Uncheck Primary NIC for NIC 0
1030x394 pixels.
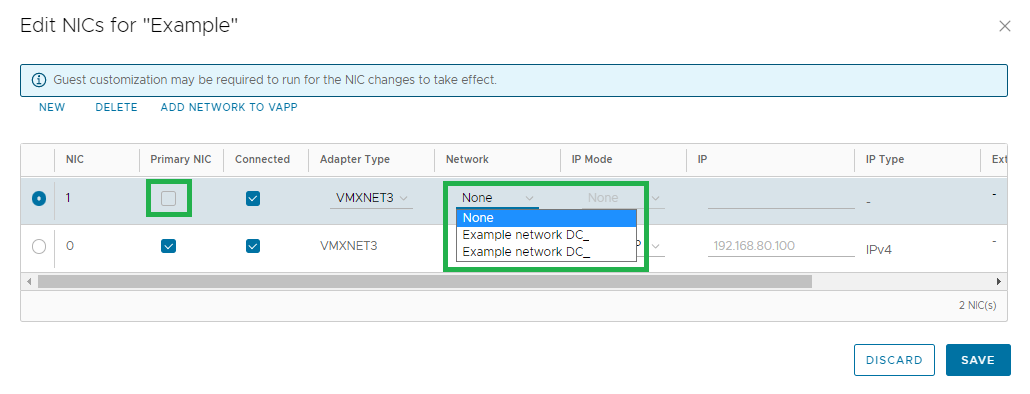coord(169,246)
